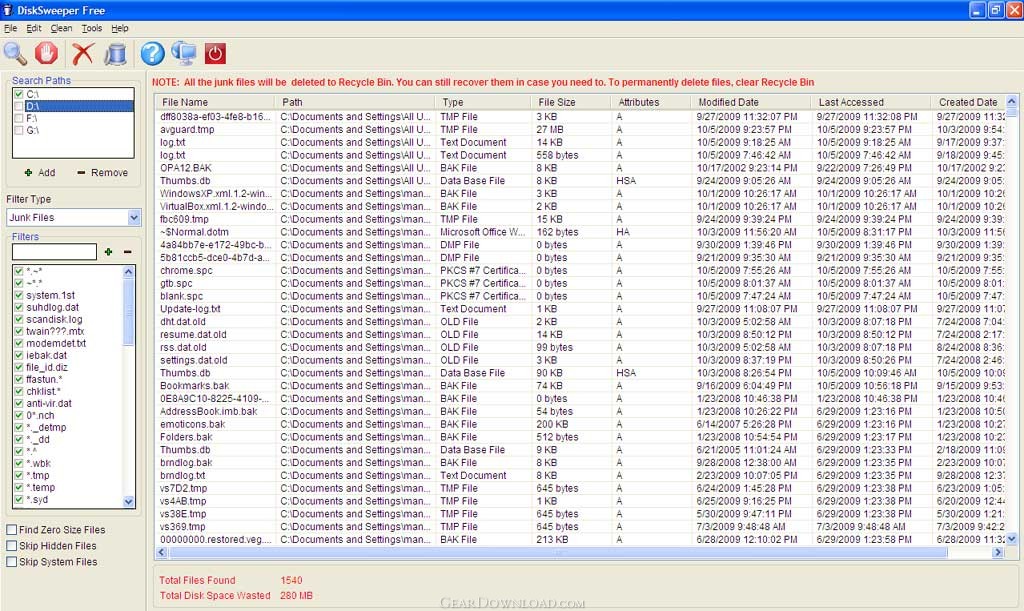This screenshot has height=611, width=1024.
Task: Add a new search path
Action: [40, 173]
